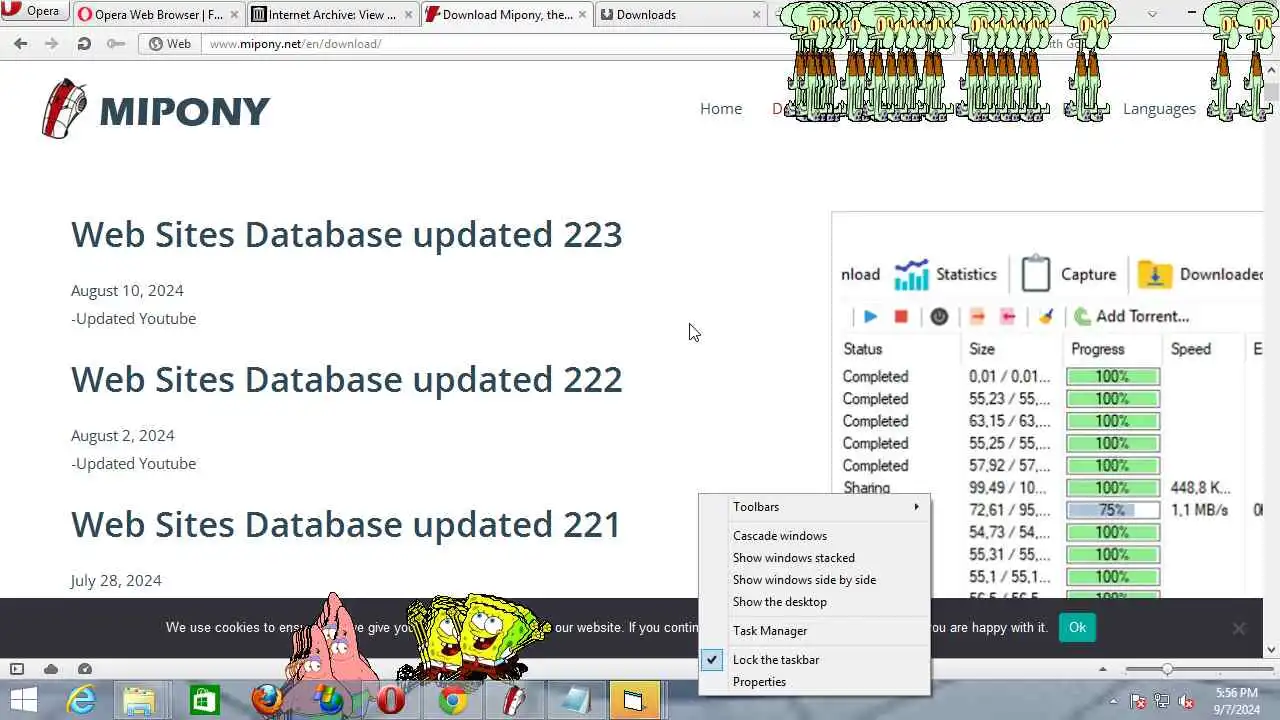Click the Opera Link cloud icon
This screenshot has height=720, width=1280.
pos(51,669)
